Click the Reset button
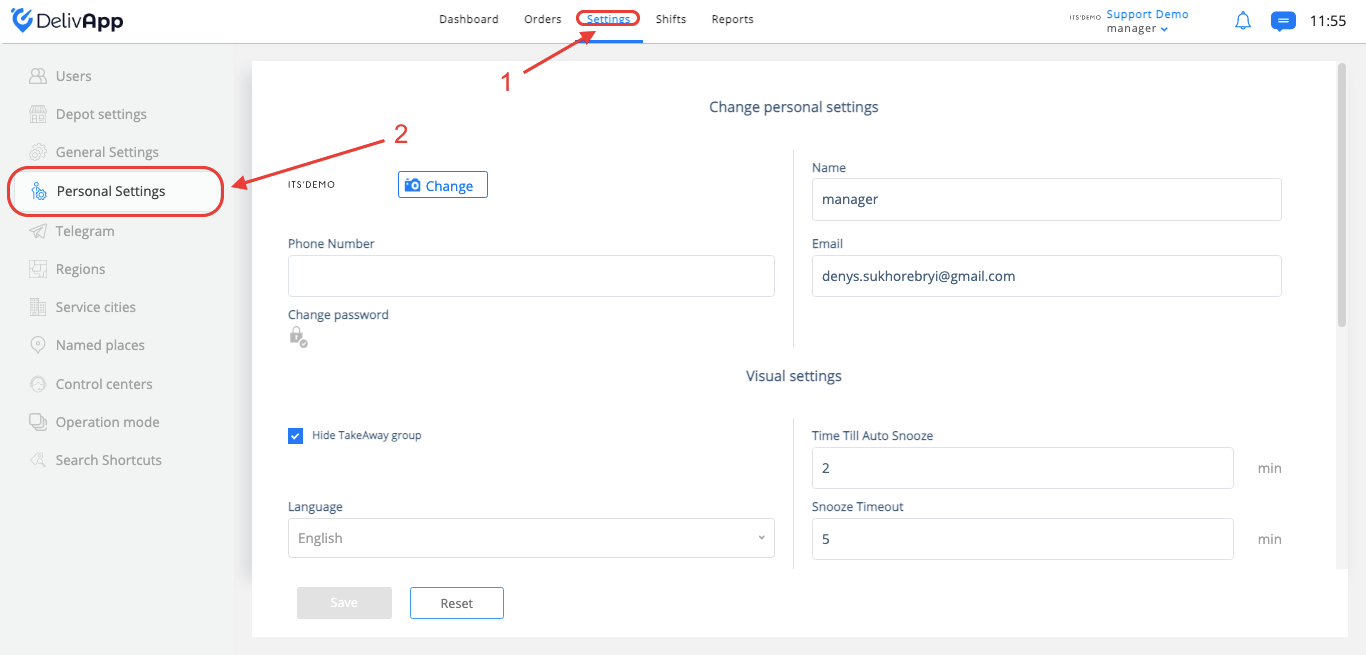This screenshot has width=1366, height=655. pyautogui.click(x=457, y=603)
